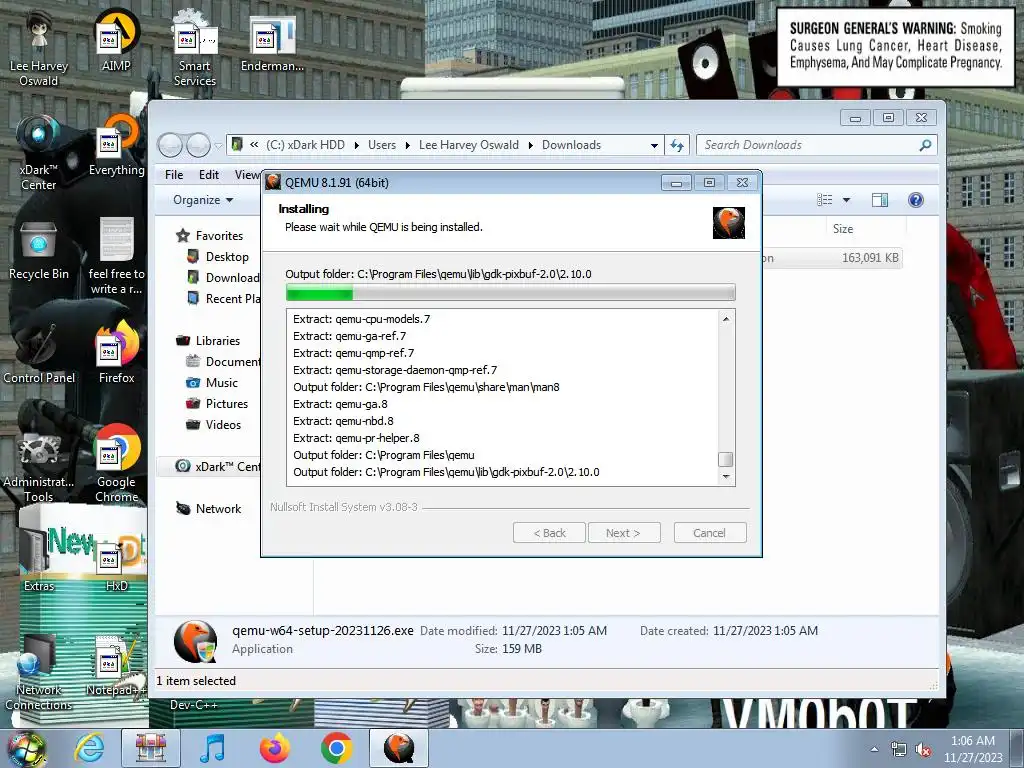Click the Next > button in the installer
The image size is (1024, 768).
pyautogui.click(x=624, y=533)
